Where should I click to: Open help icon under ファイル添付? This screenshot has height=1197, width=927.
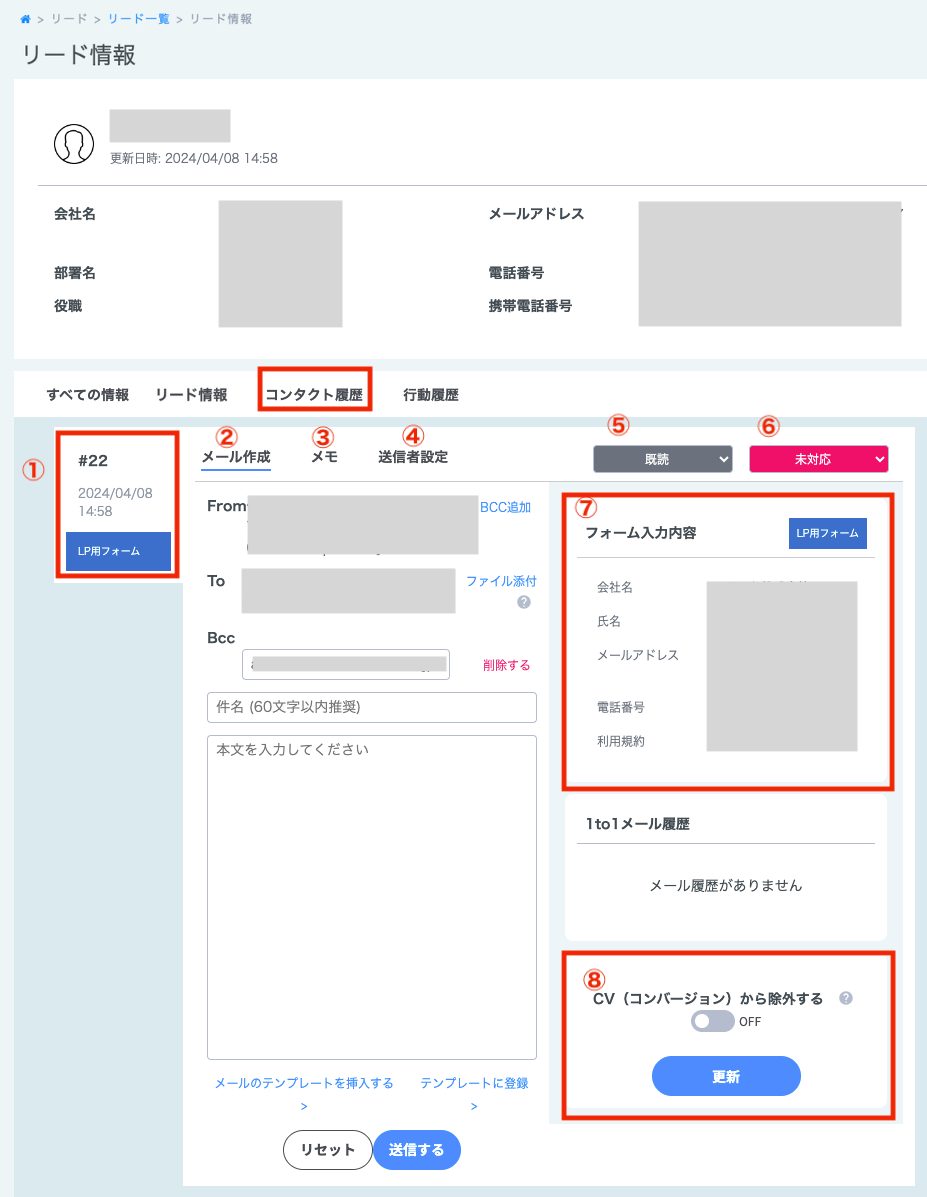coord(524,602)
